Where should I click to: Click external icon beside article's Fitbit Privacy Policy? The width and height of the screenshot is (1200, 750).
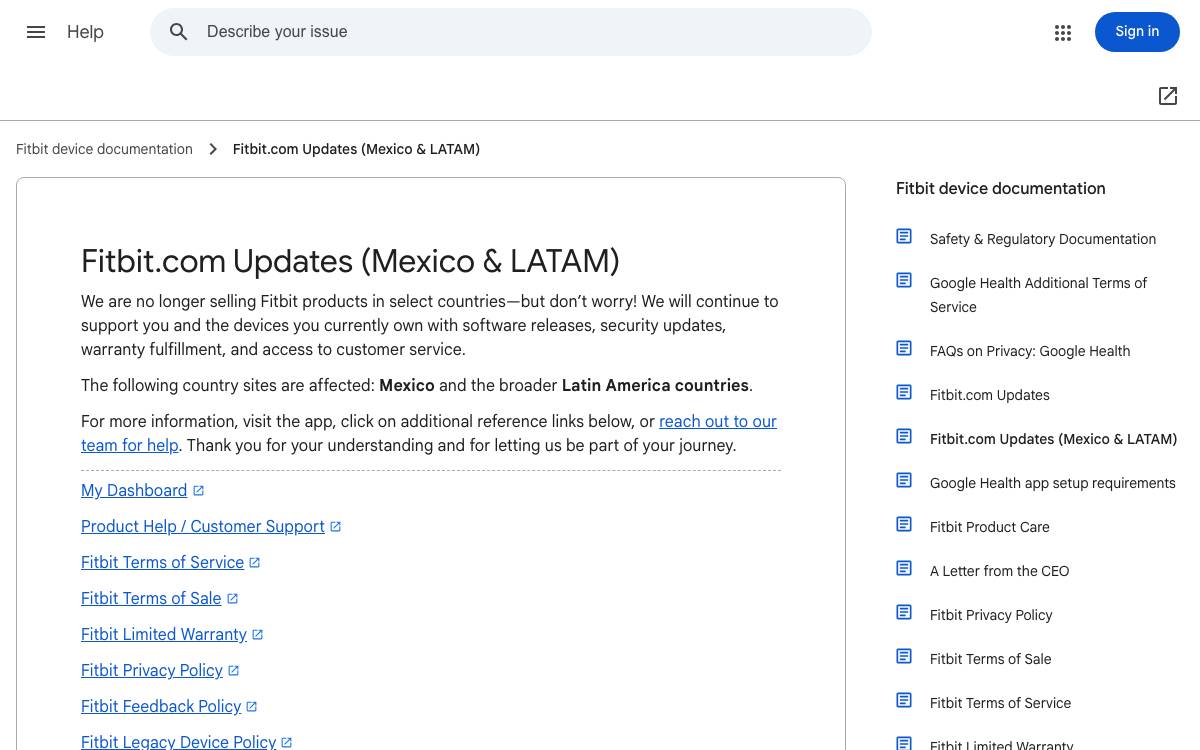[x=233, y=671]
